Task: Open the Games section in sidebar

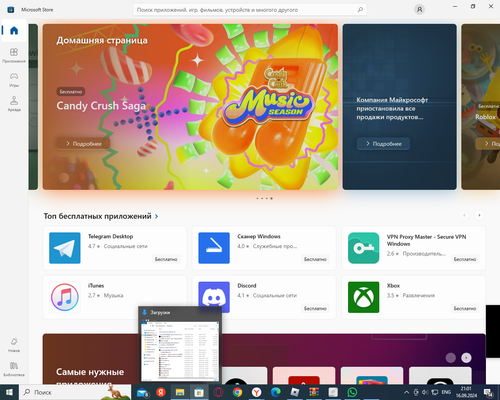Action: pyautogui.click(x=14, y=80)
